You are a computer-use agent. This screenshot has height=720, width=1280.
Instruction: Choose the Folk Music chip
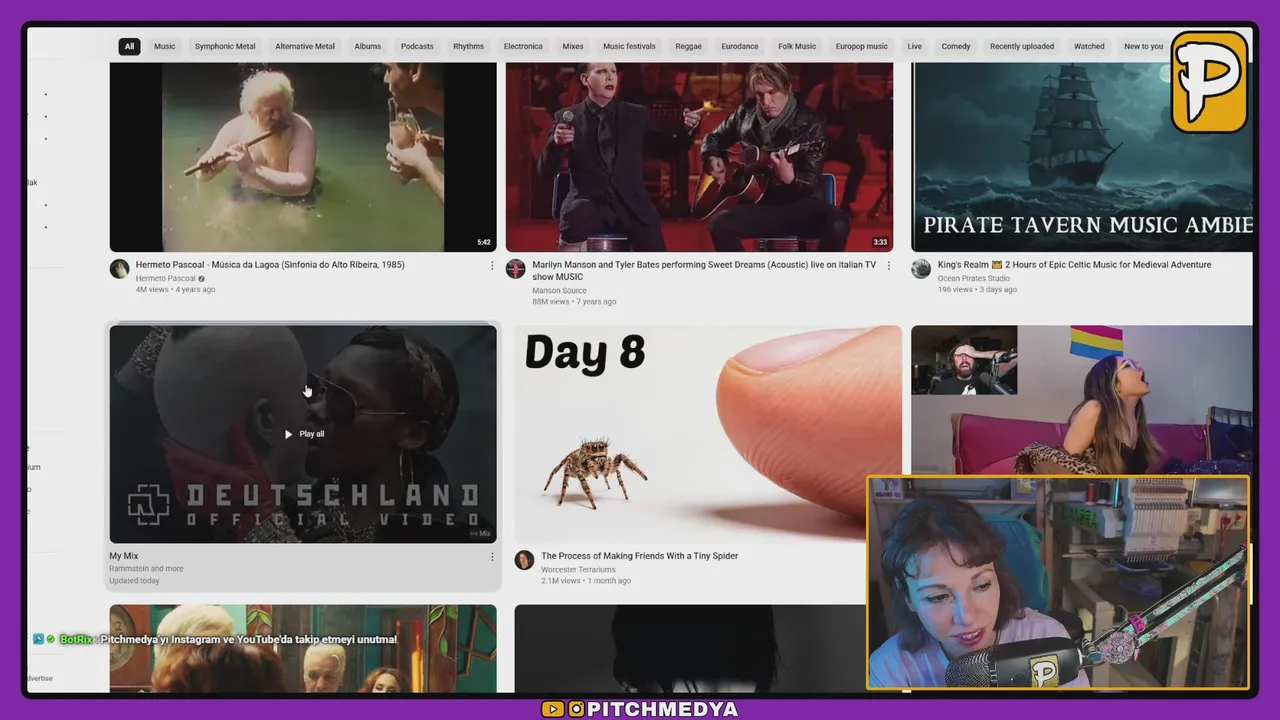pos(797,46)
